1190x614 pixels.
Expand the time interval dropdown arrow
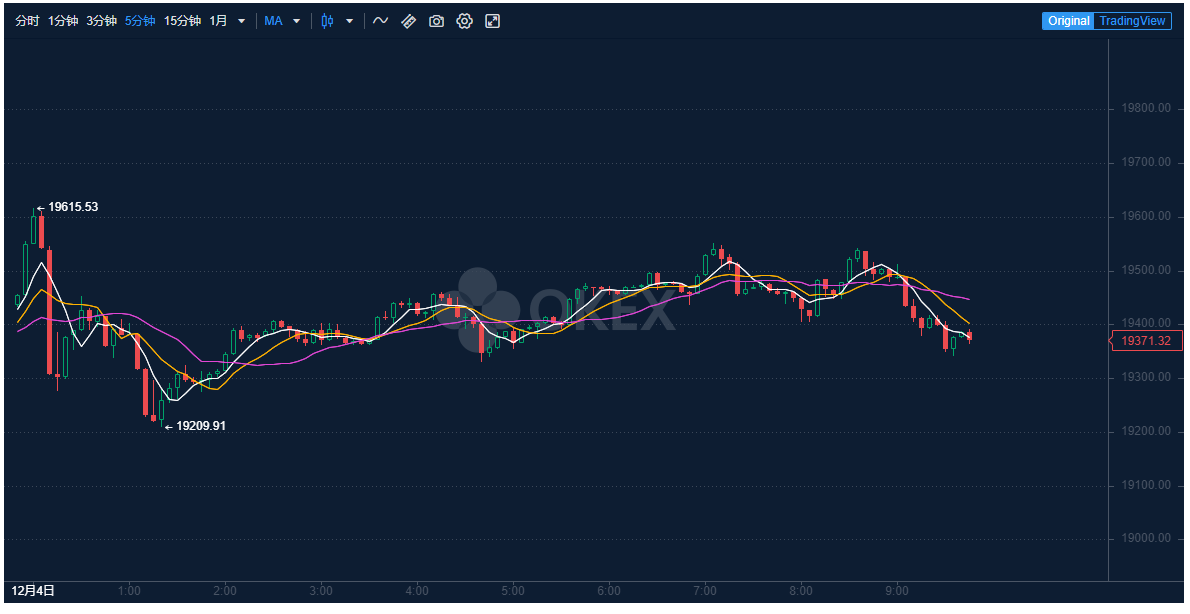pyautogui.click(x=241, y=21)
